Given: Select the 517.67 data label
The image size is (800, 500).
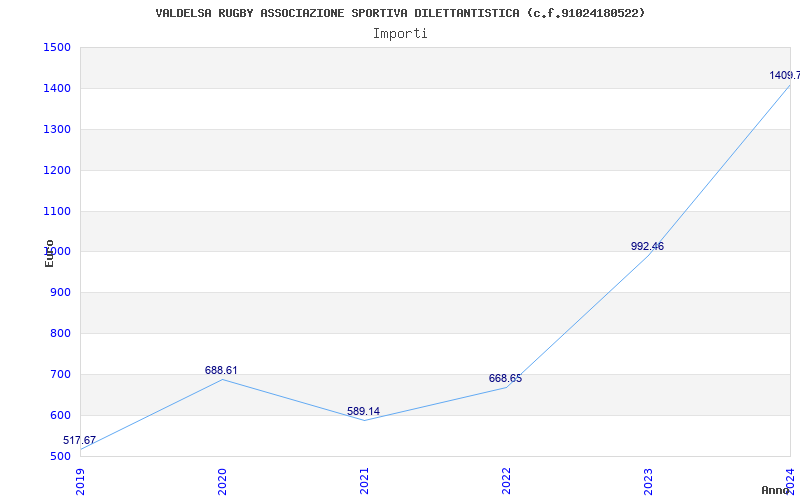Looking at the screenshot, I should point(79,440).
